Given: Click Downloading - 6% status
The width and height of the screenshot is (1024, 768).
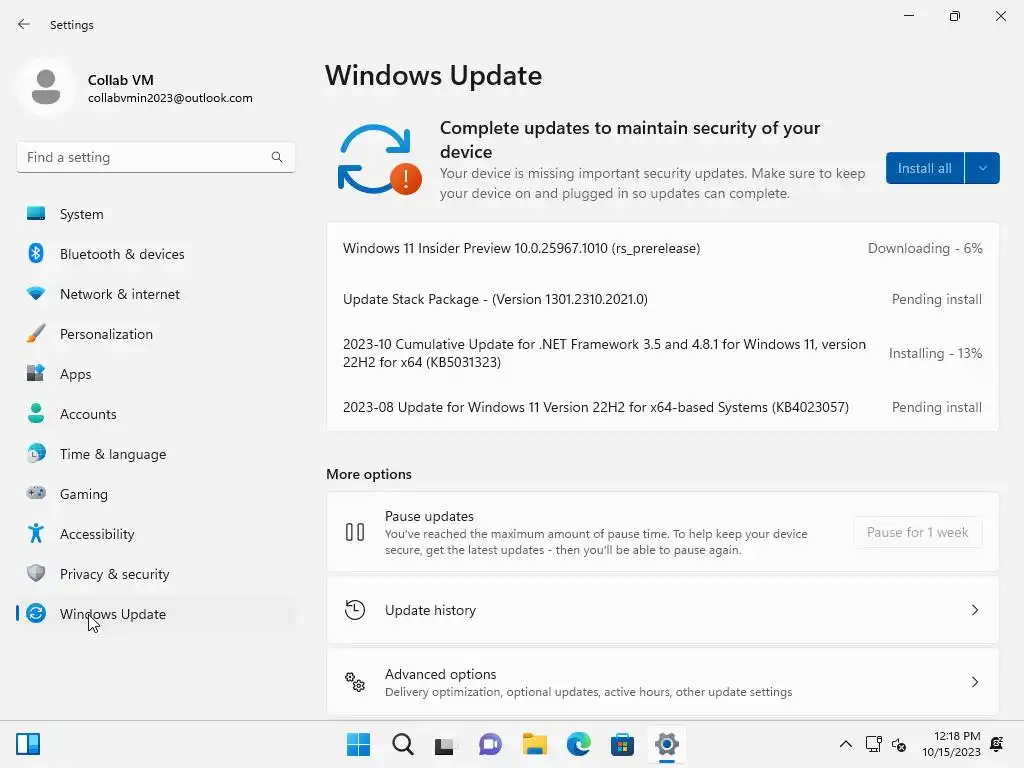Looking at the screenshot, I should (925, 248).
